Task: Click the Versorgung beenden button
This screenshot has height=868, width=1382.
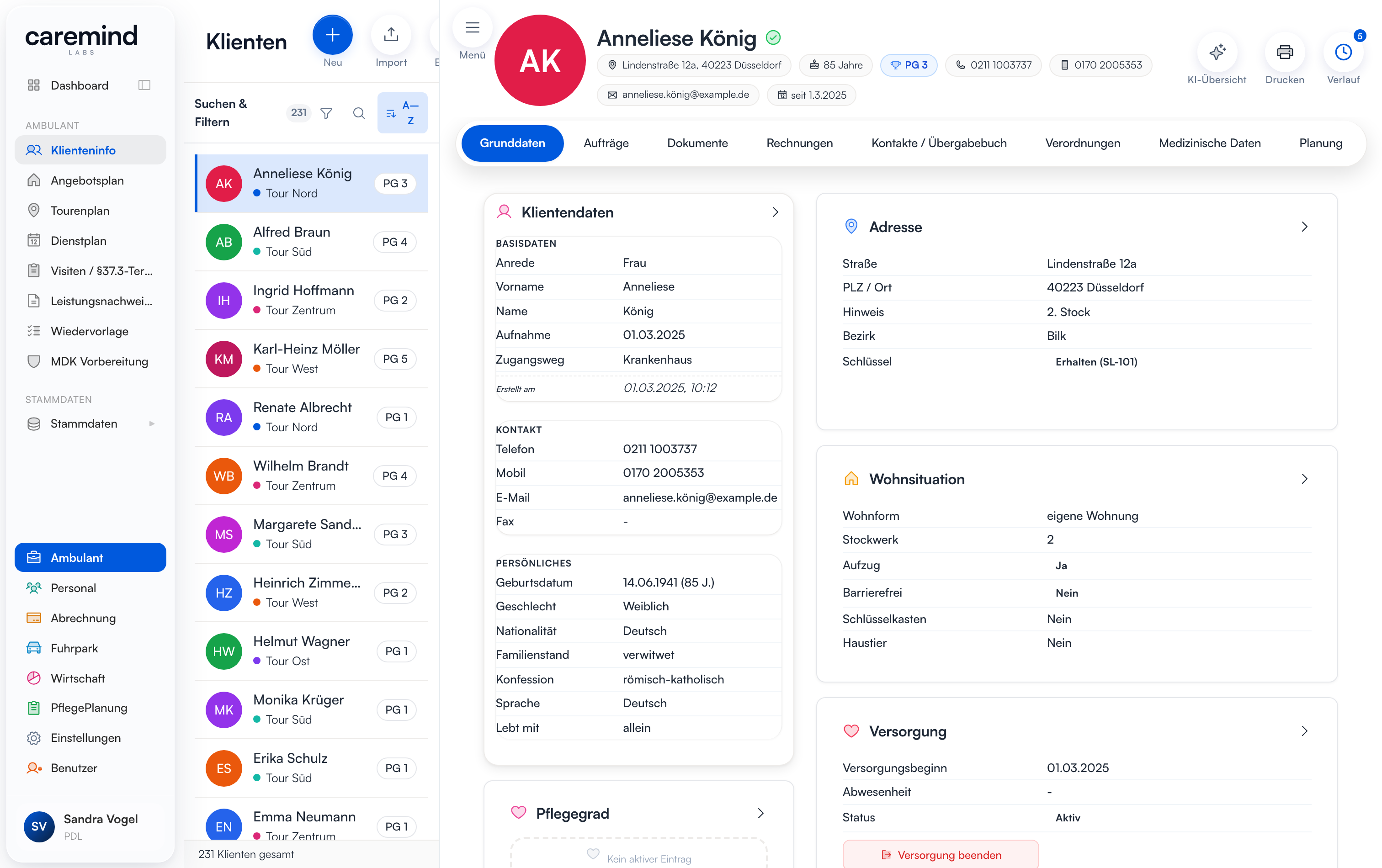Action: [x=941, y=854]
